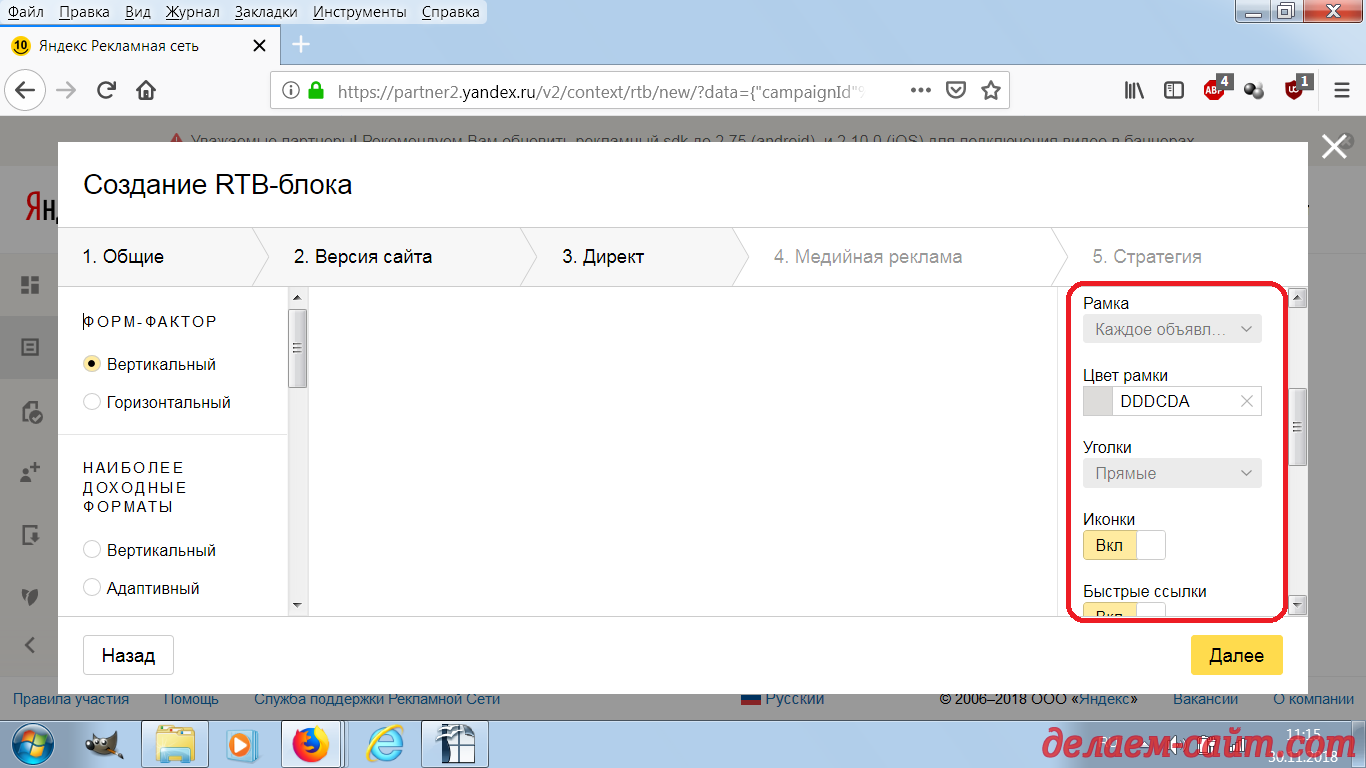Open the page actions three-dots menu

tap(921, 90)
